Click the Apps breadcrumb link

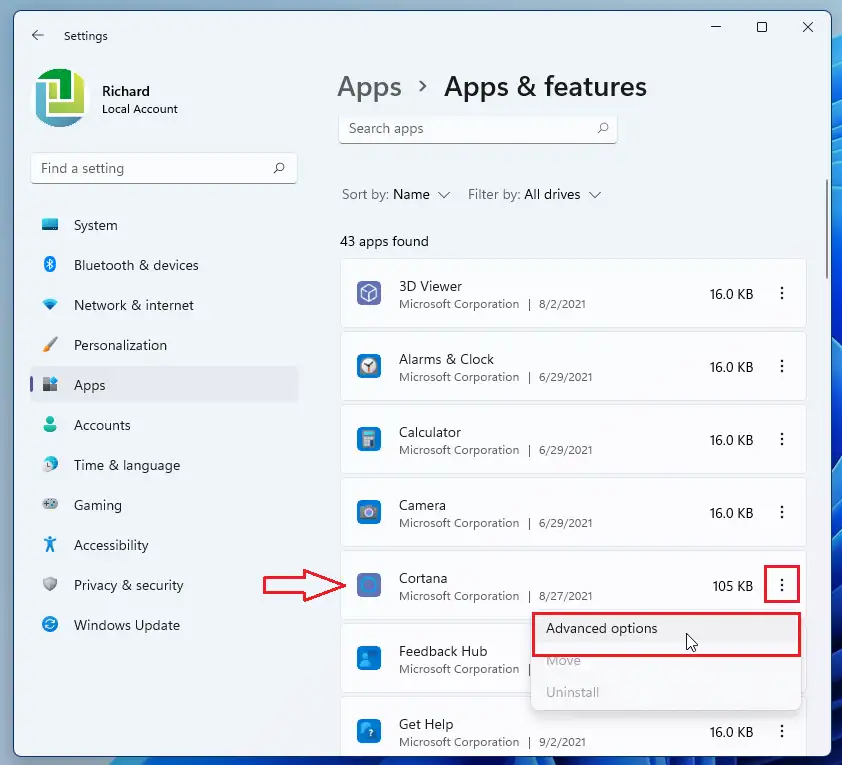(x=369, y=87)
